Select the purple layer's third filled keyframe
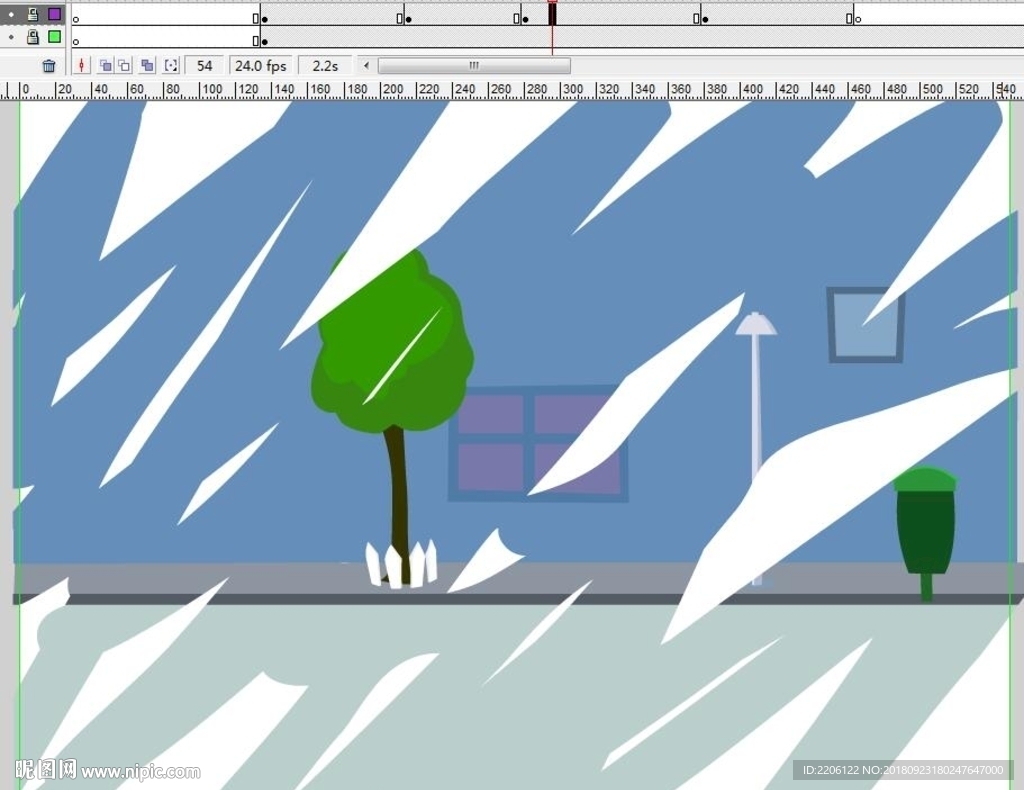1024x790 pixels. pyautogui.click(x=525, y=19)
